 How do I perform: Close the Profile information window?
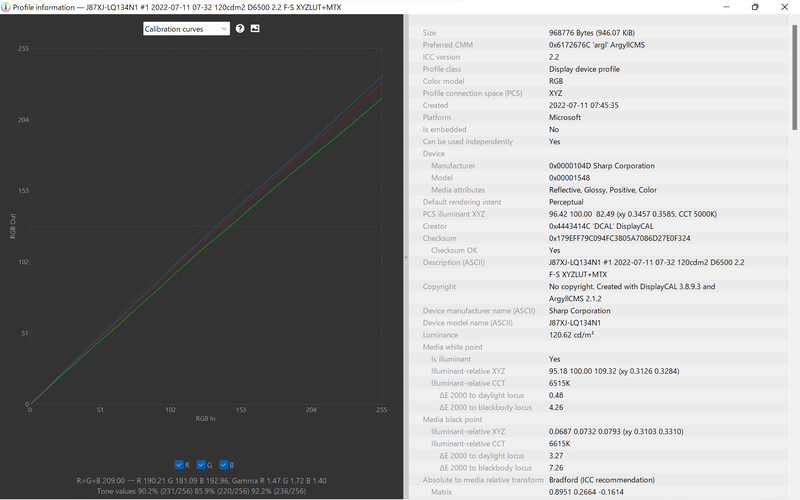[x=784, y=7]
